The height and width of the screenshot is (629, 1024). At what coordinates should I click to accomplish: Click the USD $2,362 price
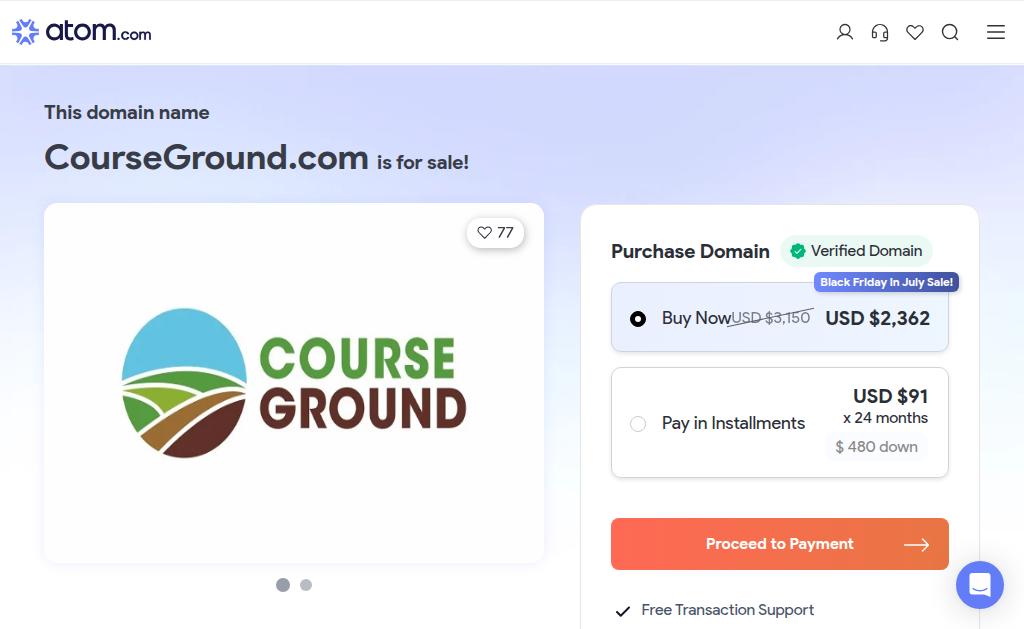877,318
